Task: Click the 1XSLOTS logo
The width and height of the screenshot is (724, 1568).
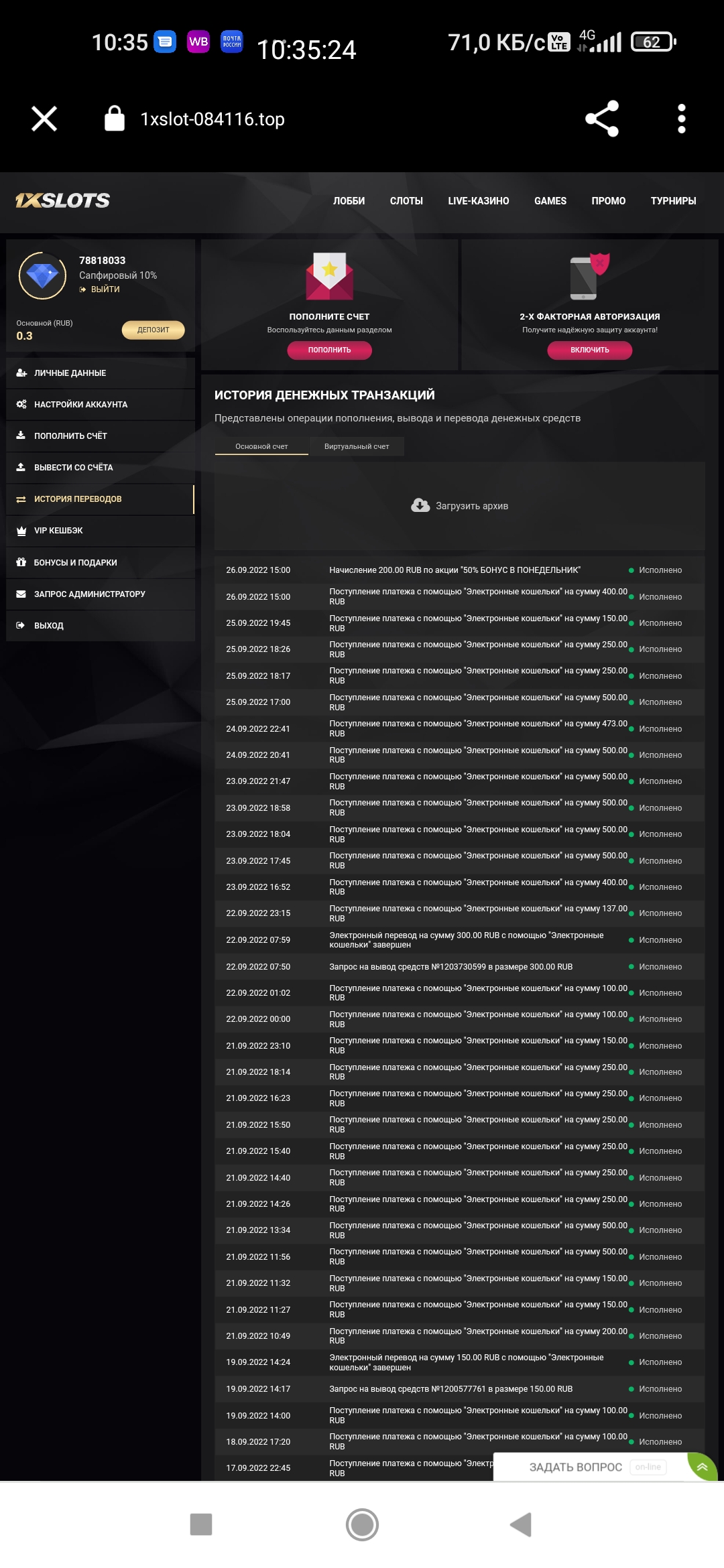Action: pos(63,200)
